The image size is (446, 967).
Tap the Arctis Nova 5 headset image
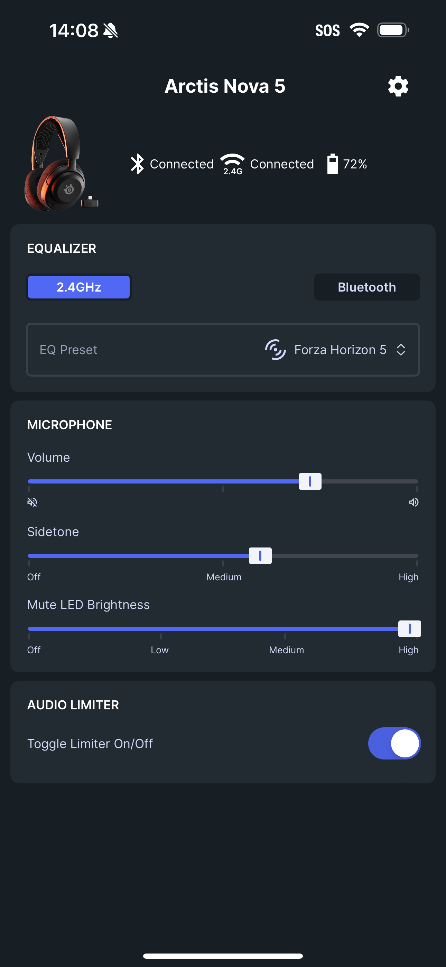pos(62,164)
